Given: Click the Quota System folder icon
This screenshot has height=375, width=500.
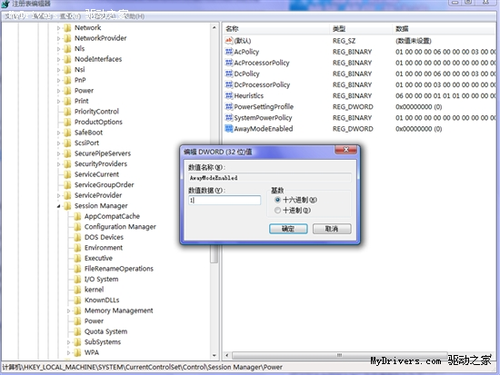Looking at the screenshot, I should (77, 331).
